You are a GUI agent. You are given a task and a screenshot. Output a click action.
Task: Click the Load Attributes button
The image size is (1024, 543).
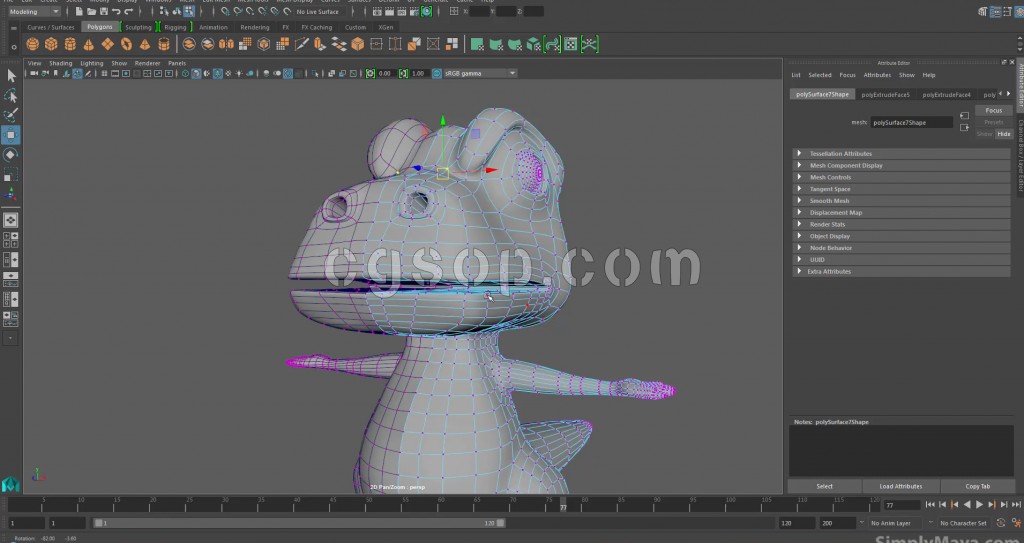pos(901,486)
